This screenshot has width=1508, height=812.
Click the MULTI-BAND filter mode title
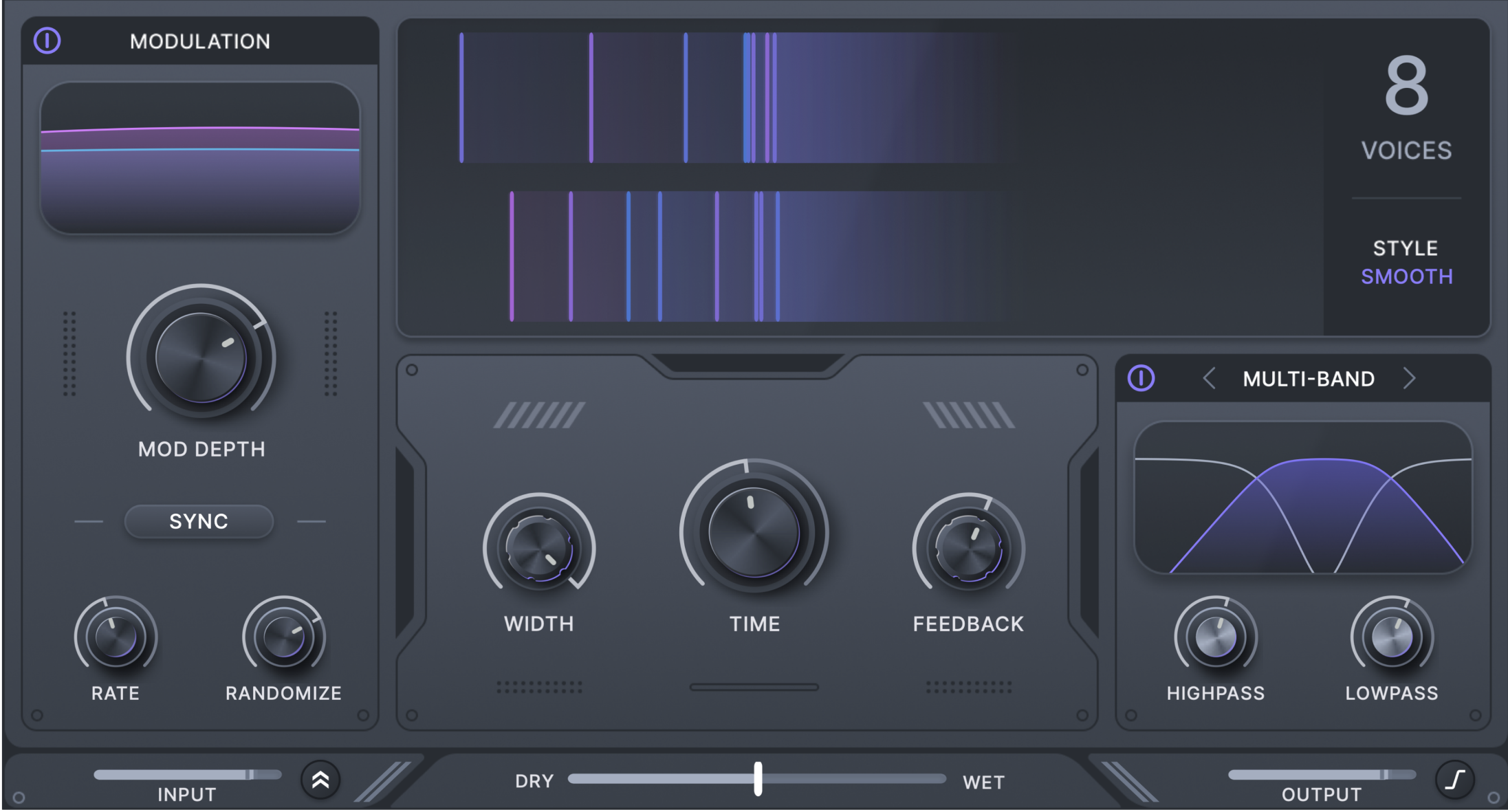(x=1309, y=378)
